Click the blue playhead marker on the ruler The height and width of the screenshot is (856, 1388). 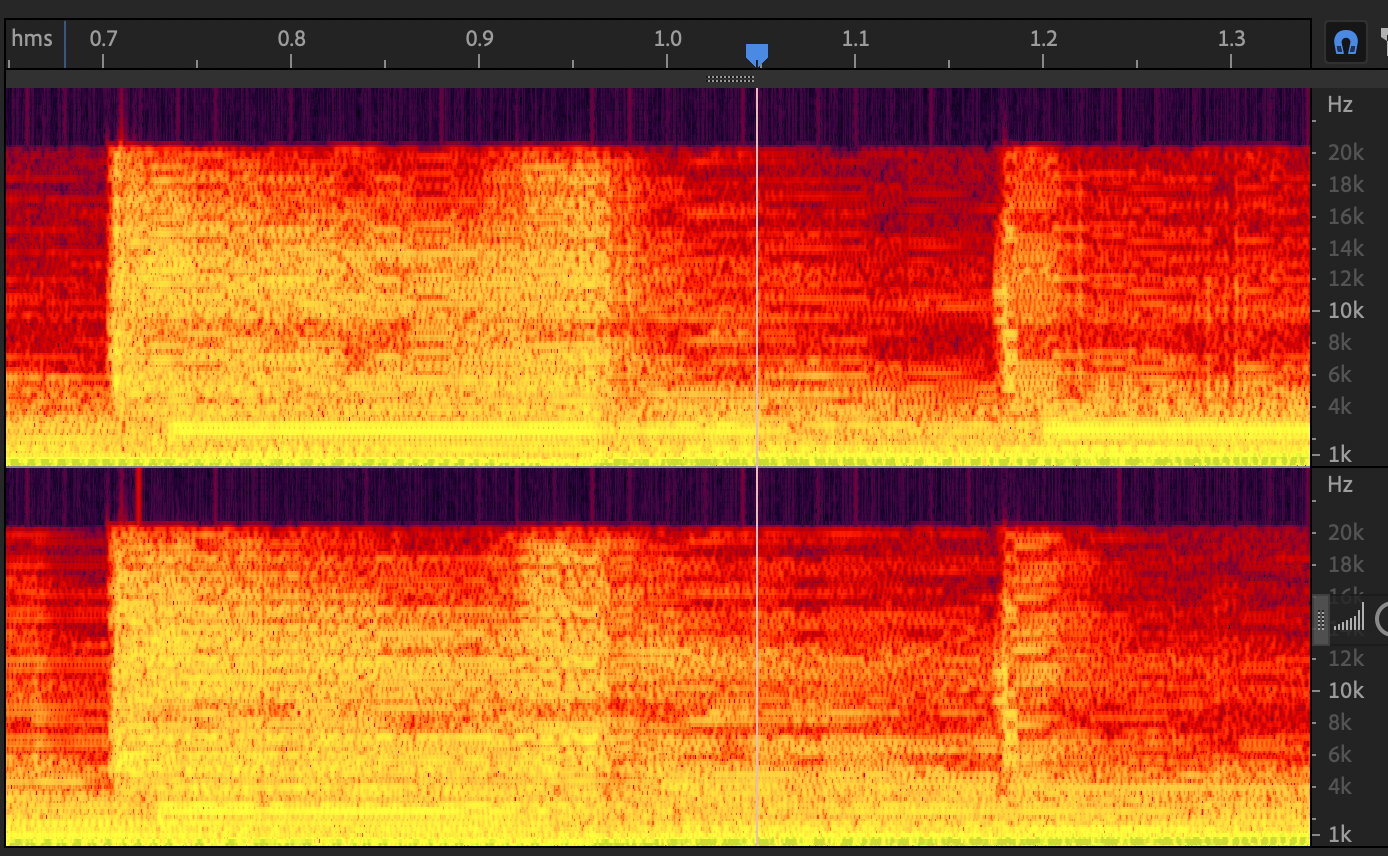click(x=757, y=53)
